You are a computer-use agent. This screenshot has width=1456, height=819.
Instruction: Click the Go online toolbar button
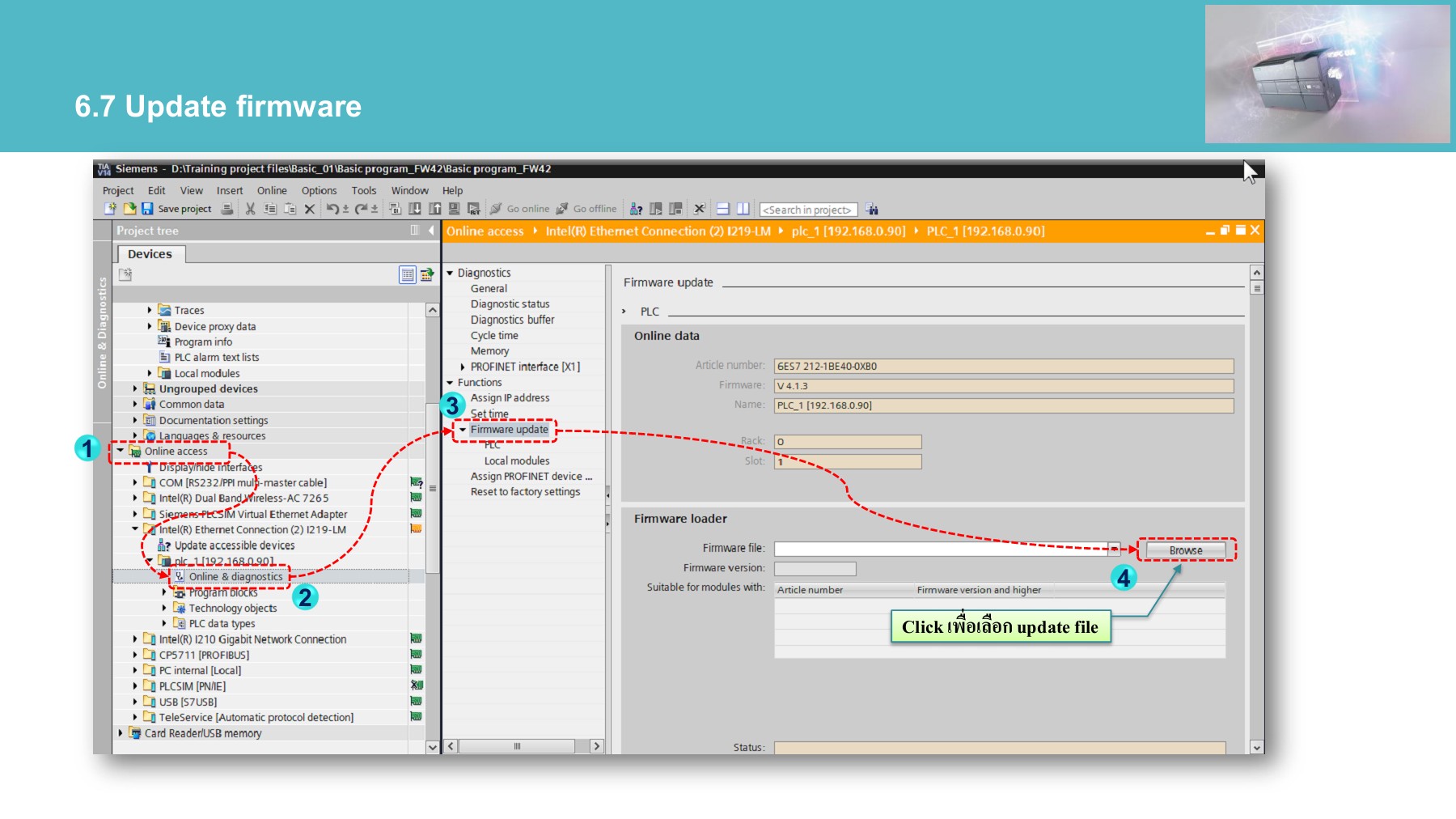[519, 209]
